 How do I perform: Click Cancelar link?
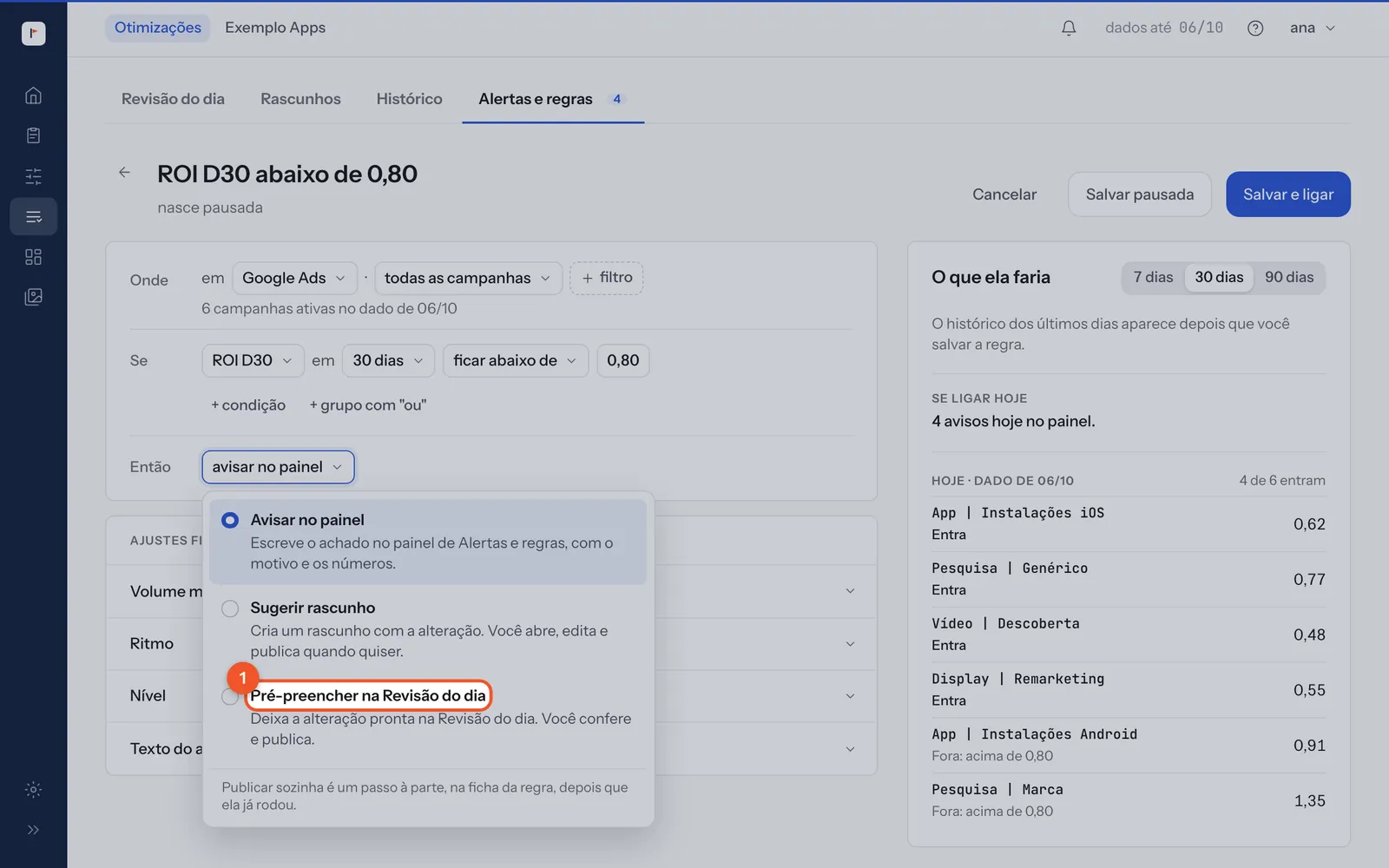1004,194
